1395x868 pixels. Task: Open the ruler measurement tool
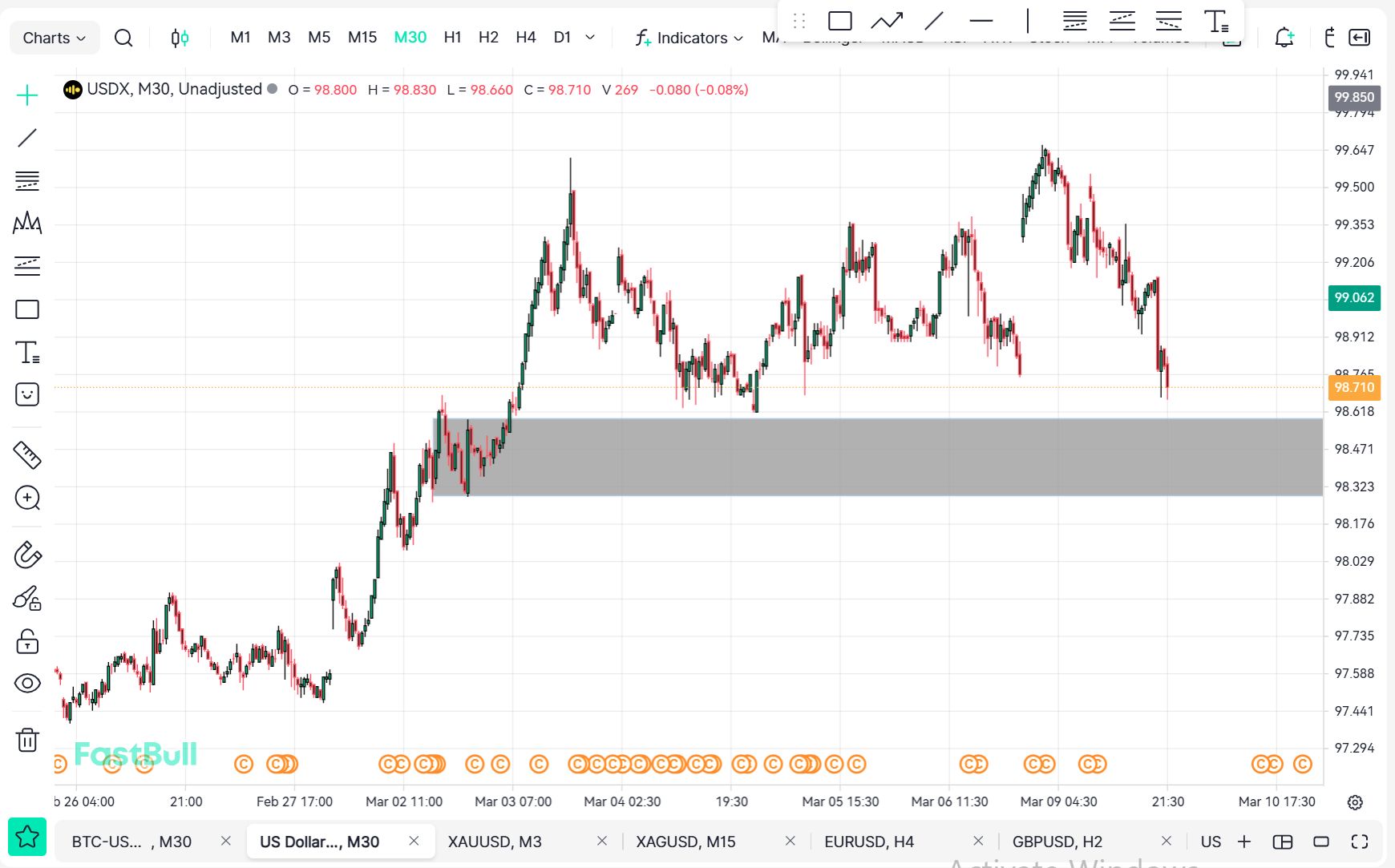click(x=27, y=455)
